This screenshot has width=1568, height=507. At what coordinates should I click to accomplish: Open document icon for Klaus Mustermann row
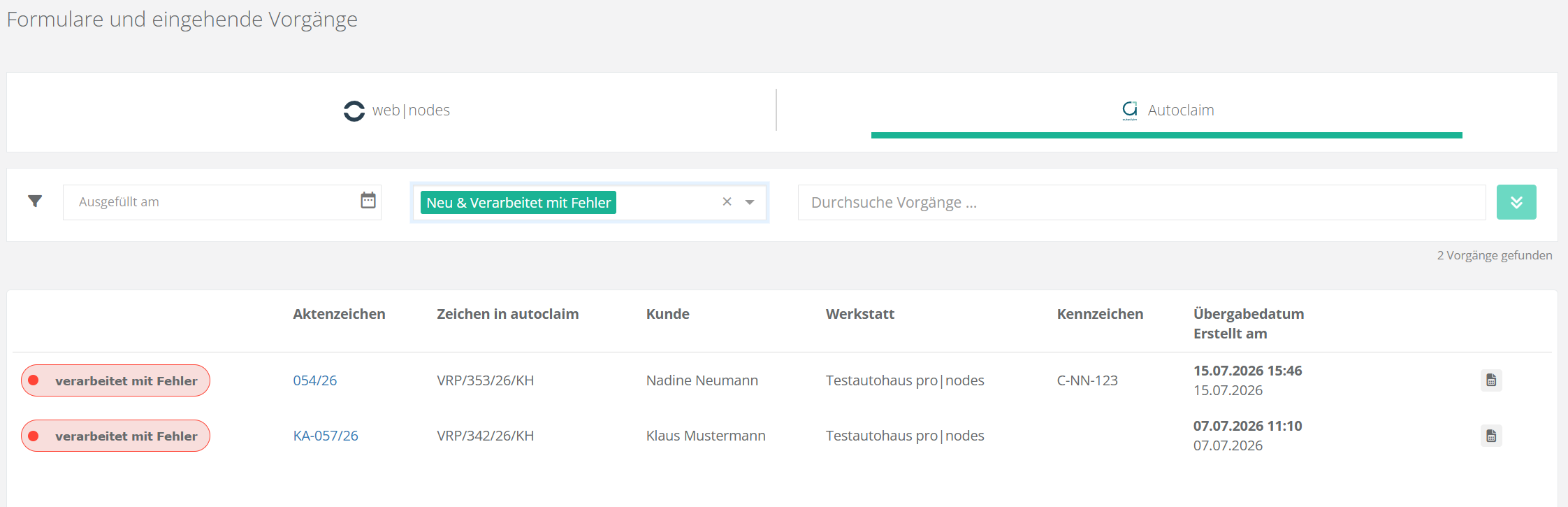coord(1491,436)
